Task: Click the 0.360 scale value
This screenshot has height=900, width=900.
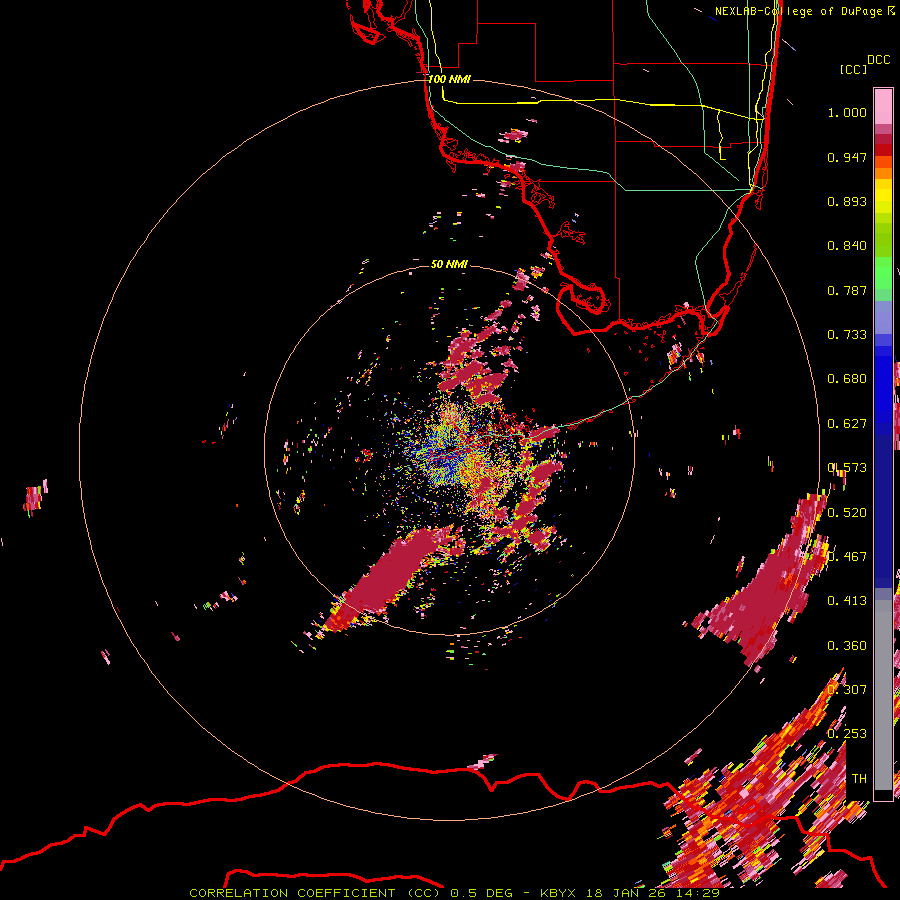Action: coord(847,646)
